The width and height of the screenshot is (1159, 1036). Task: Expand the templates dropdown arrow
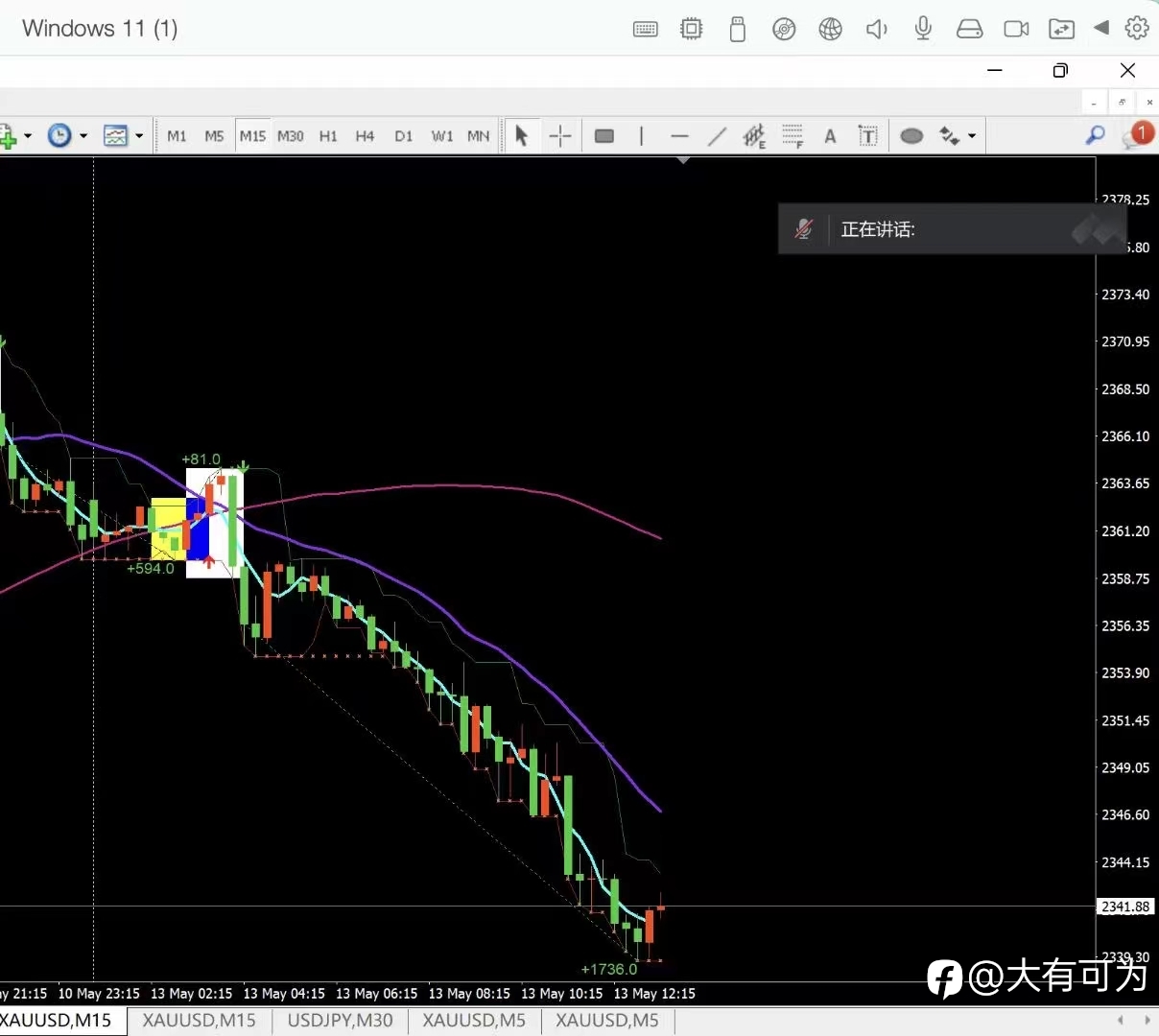point(139,136)
